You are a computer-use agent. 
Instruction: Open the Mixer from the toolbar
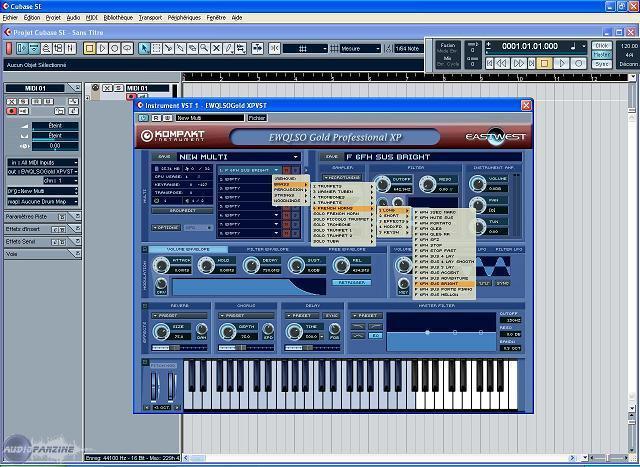pos(71,49)
